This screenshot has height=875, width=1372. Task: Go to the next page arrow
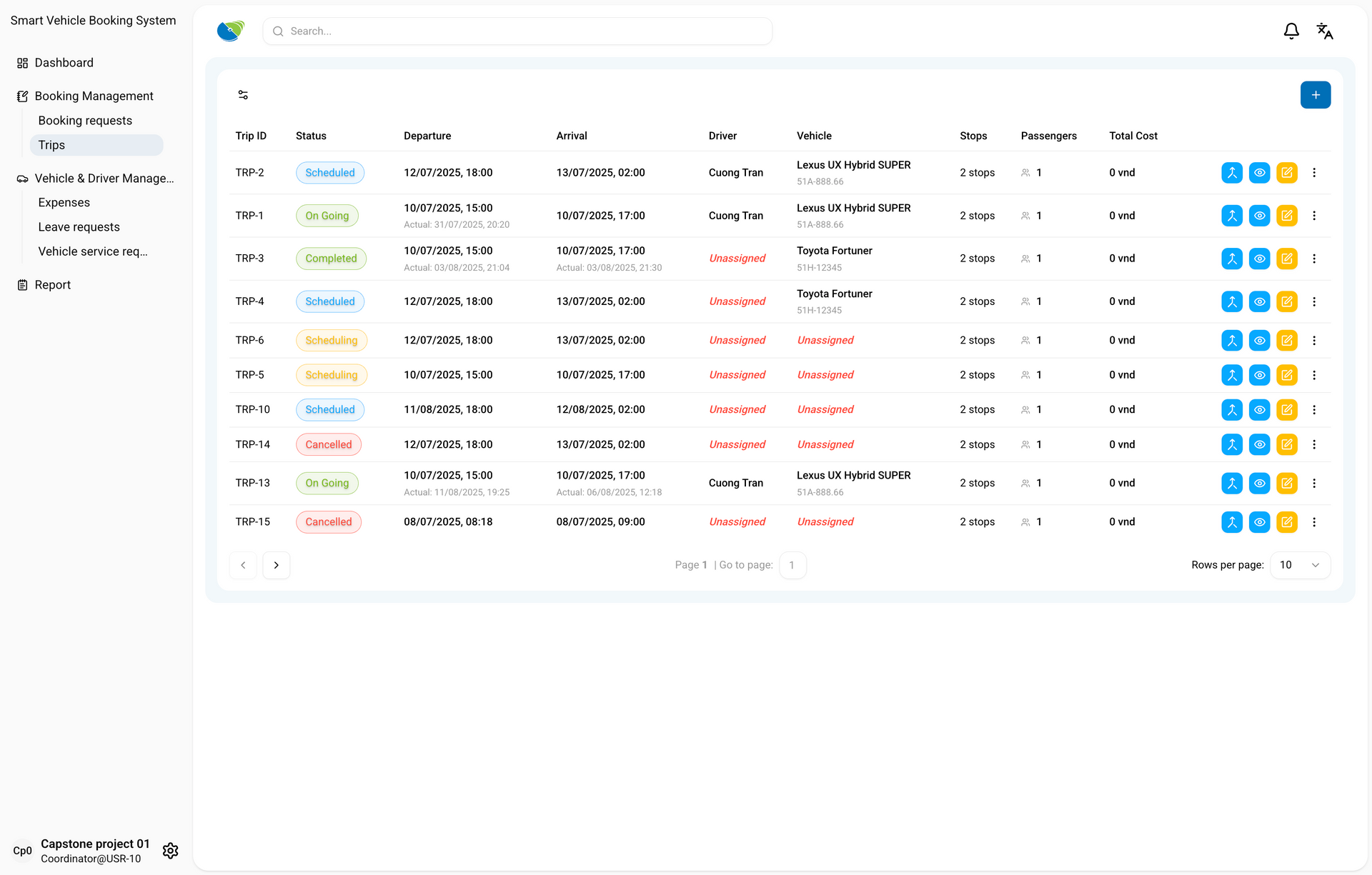tap(276, 565)
